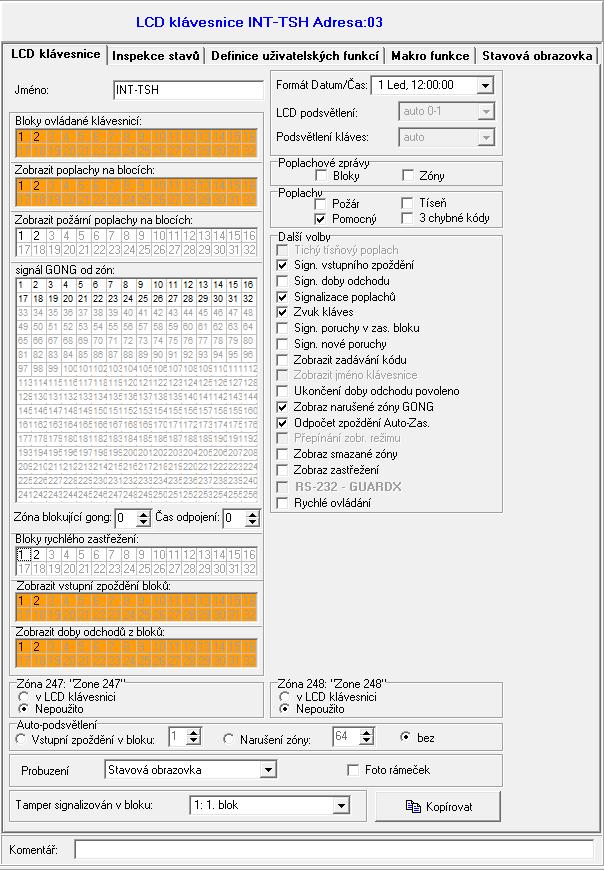This screenshot has height=870, width=604.
Task: Select Nepoužito for Zóna 248
Action: pyautogui.click(x=284, y=709)
